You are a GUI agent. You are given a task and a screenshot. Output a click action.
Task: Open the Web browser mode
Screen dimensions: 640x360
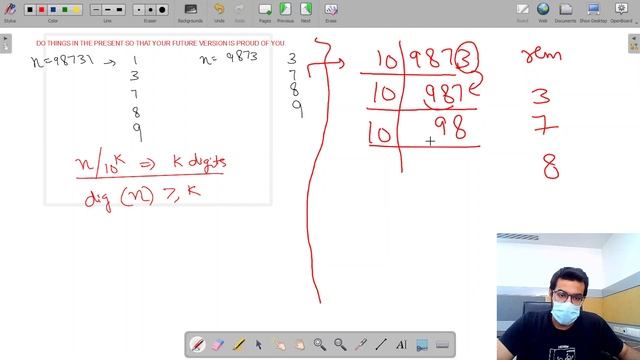click(x=543, y=12)
